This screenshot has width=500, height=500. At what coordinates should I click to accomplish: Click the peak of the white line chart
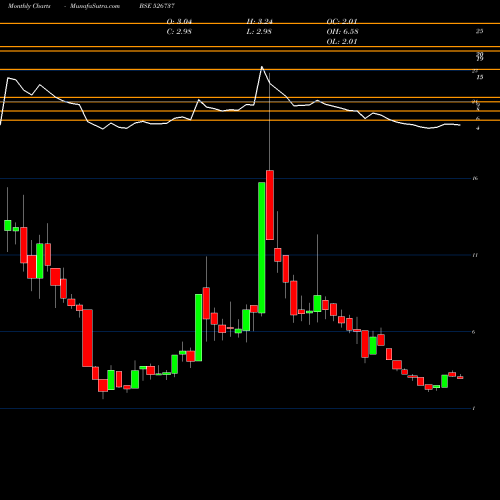[x=262, y=67]
